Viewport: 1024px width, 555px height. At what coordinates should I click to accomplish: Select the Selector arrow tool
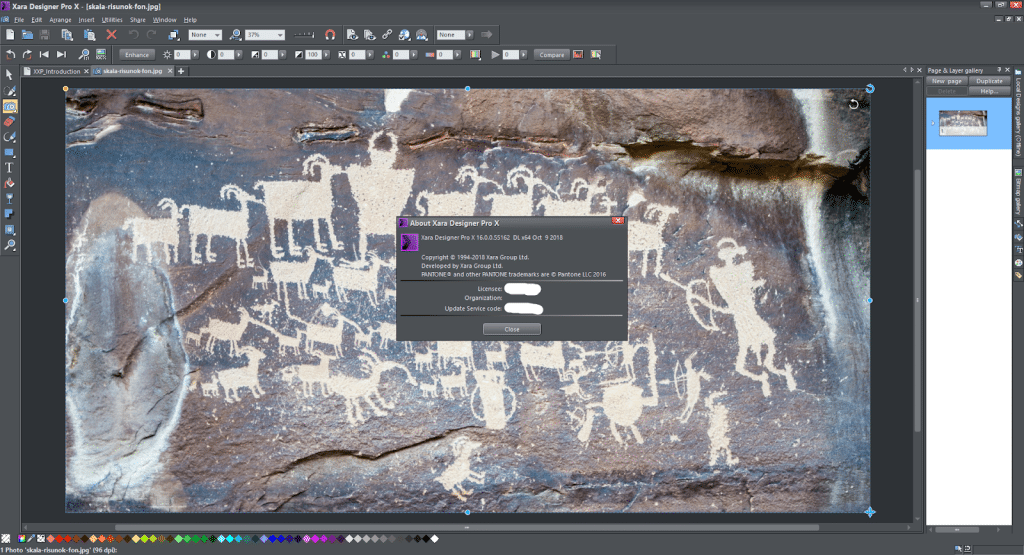pos(9,74)
